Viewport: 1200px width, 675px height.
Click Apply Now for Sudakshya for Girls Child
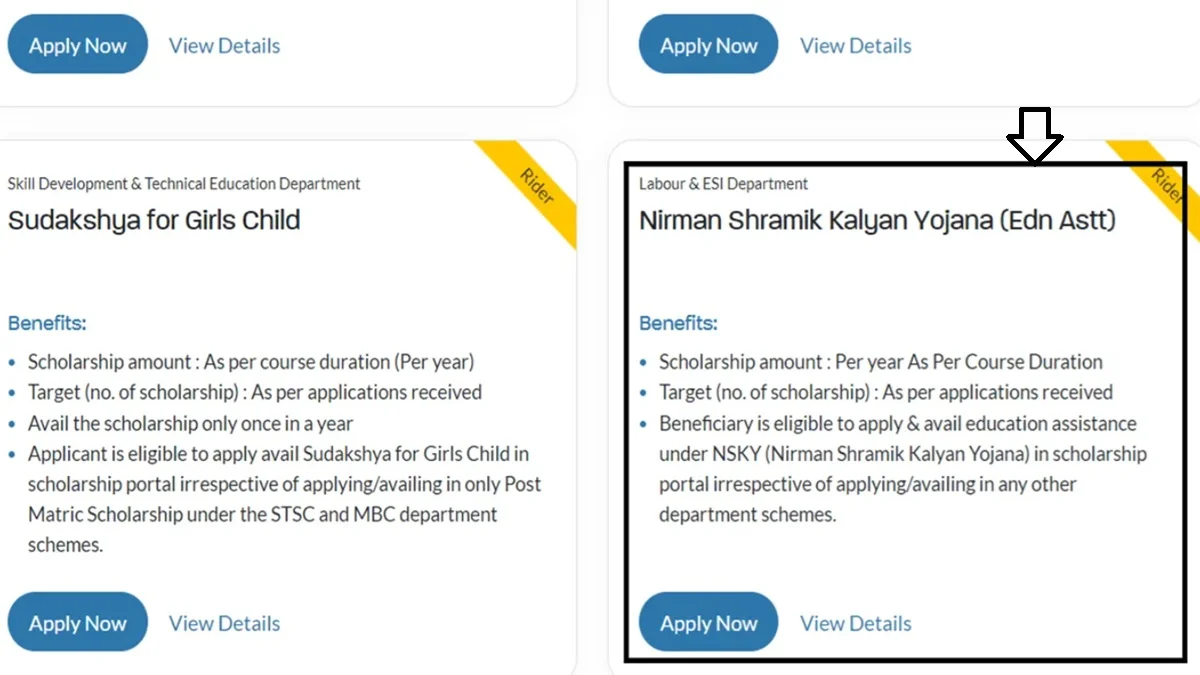[77, 621]
